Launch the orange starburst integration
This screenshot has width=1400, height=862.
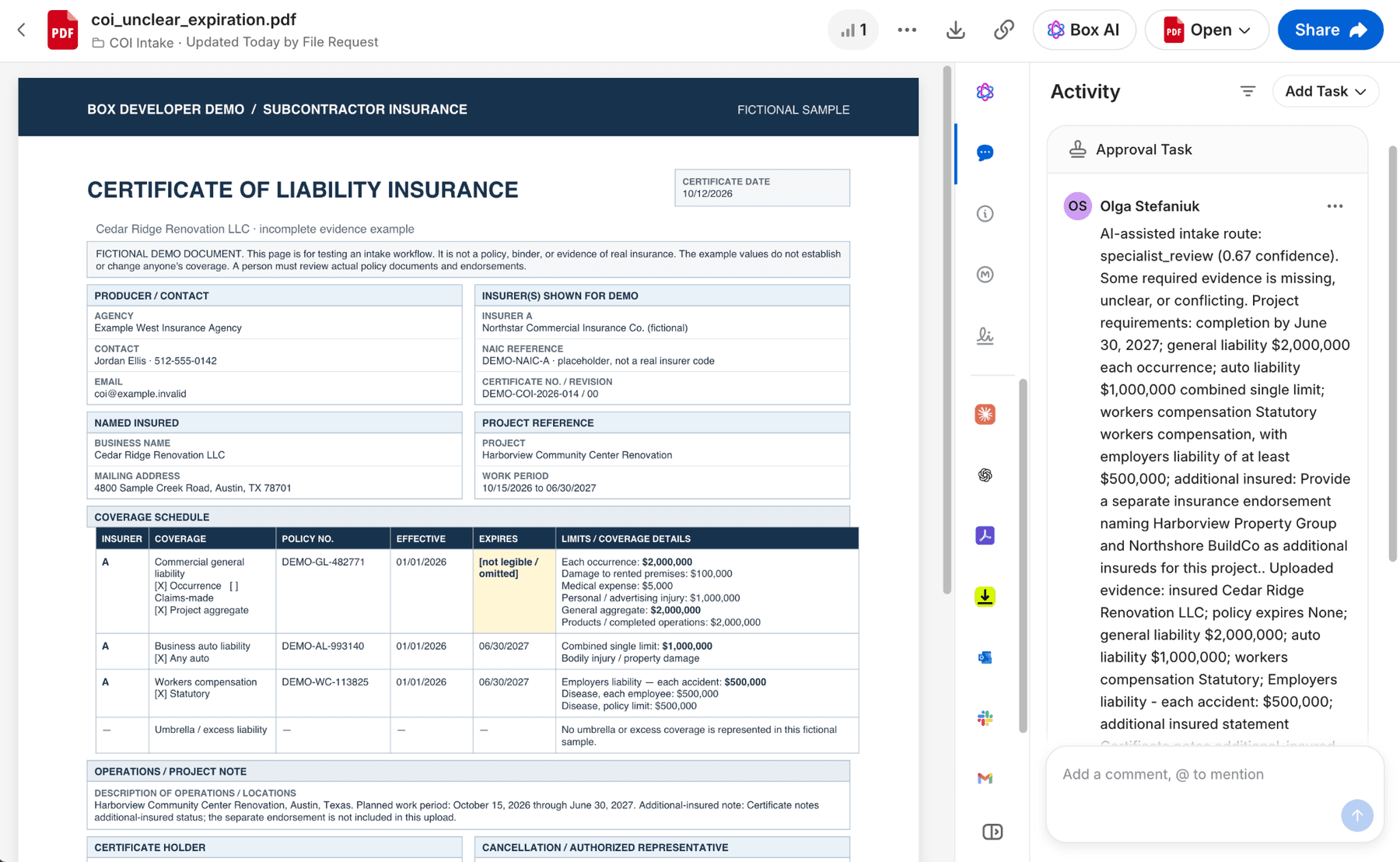(985, 414)
